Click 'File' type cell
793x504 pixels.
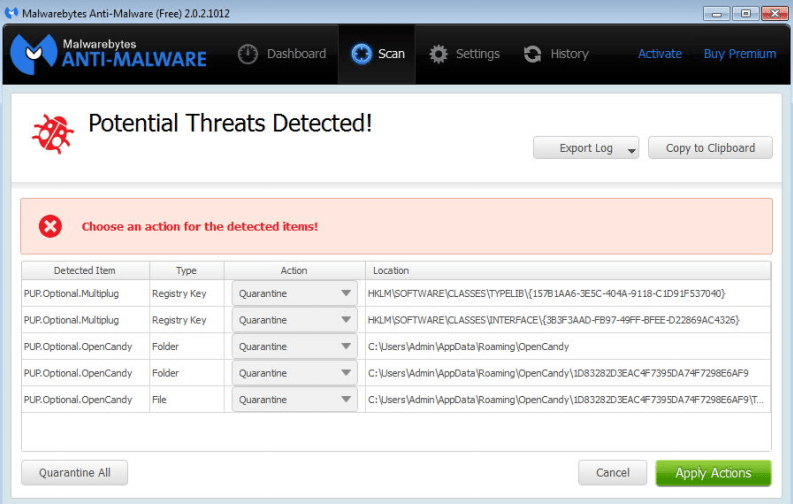(159, 399)
